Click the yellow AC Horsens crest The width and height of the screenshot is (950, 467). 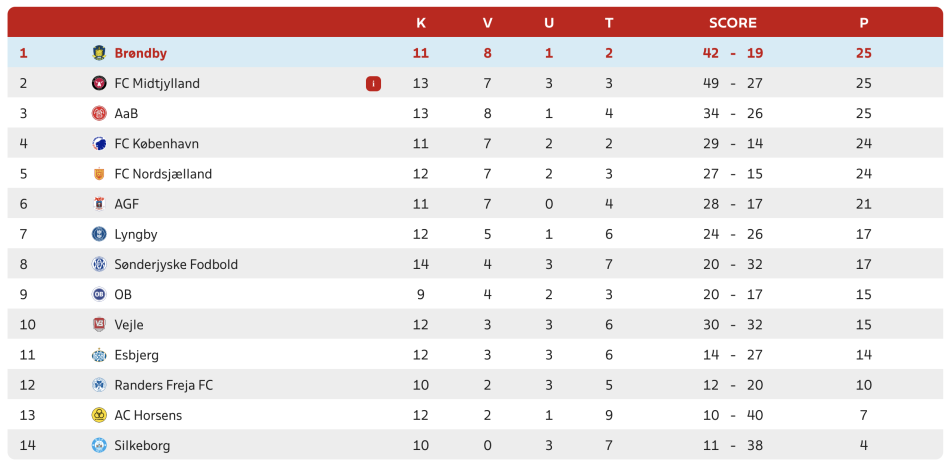click(99, 415)
